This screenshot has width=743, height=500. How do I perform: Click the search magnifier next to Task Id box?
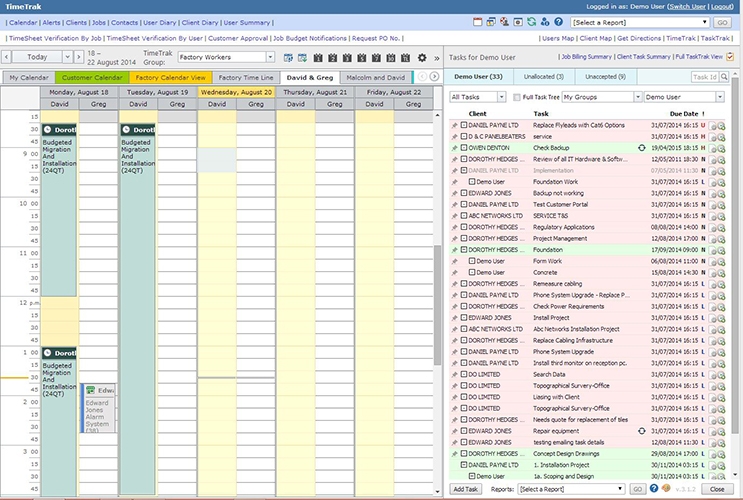(x=724, y=77)
